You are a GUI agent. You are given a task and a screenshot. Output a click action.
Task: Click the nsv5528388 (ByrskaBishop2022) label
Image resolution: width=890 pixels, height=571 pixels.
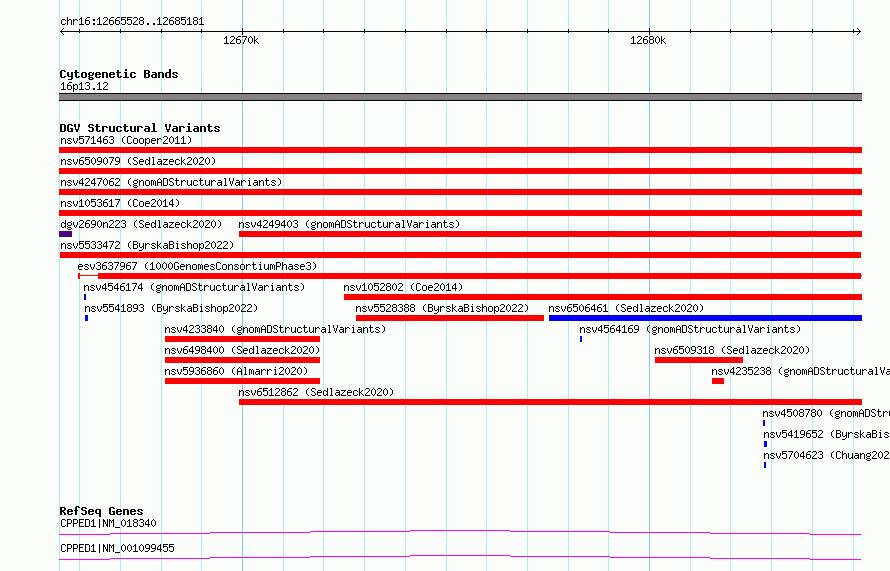(x=442, y=308)
